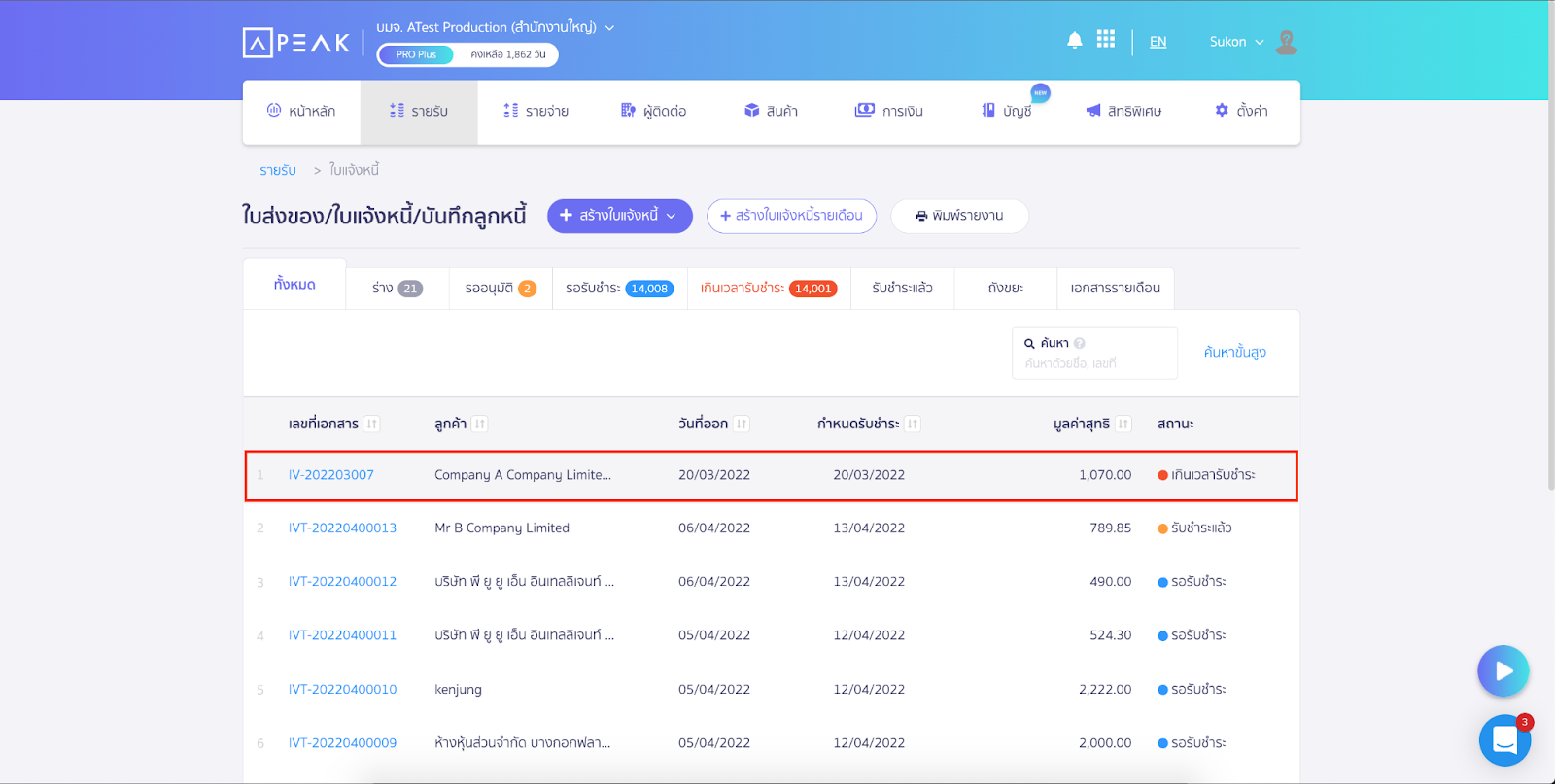The image size is (1555, 784).
Task: Open the ผู้ติดต่อ menu
Action: click(x=654, y=112)
